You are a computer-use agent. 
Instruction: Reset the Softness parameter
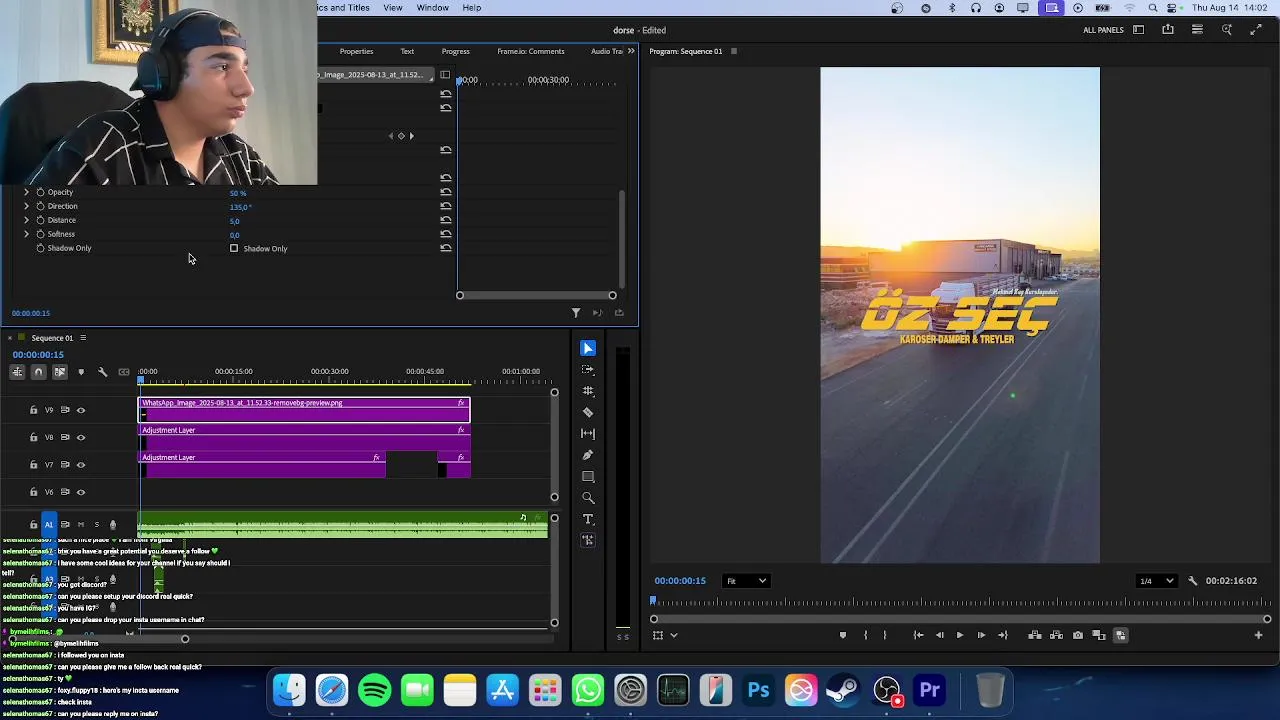tap(446, 234)
